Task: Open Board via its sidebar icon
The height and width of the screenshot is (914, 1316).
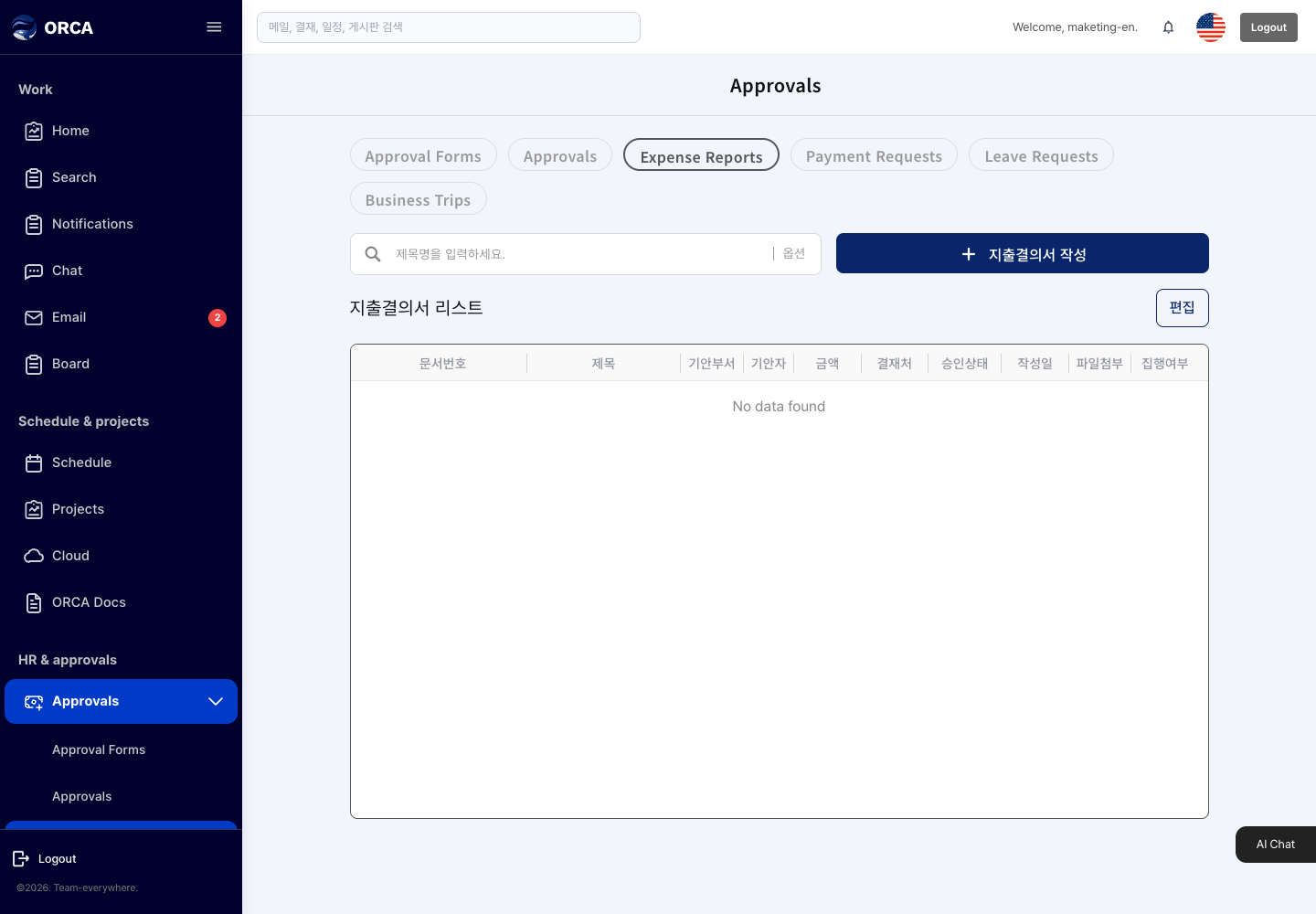Action: click(34, 364)
